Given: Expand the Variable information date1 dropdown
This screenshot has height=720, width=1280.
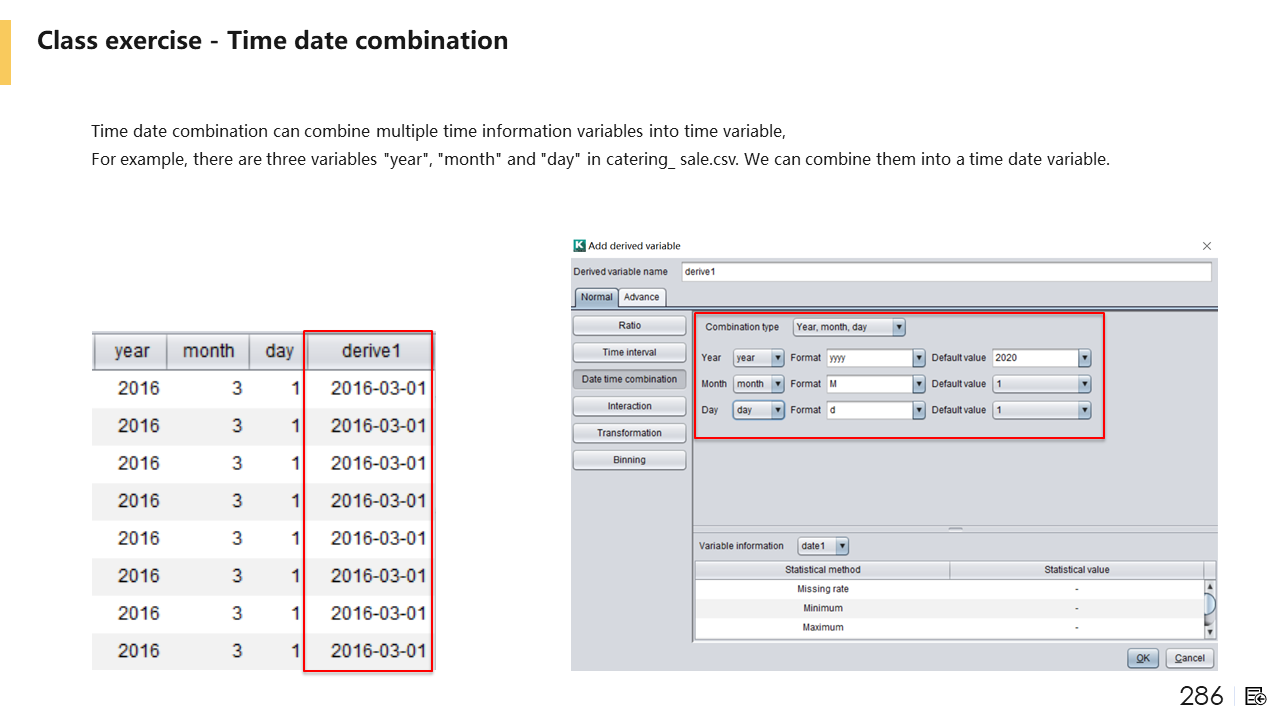Looking at the screenshot, I should (x=842, y=546).
